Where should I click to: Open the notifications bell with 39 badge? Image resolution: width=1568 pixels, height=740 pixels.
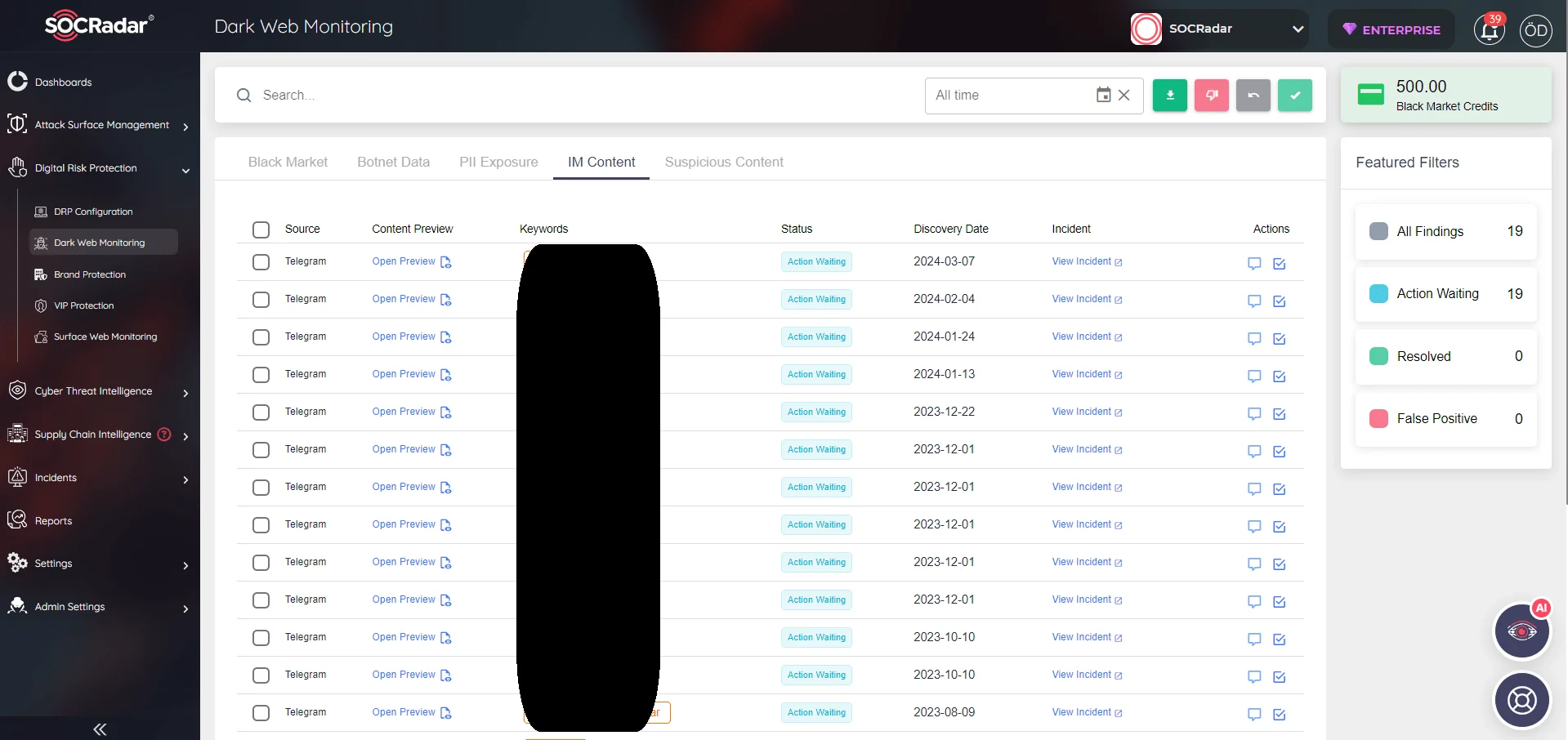click(x=1490, y=30)
